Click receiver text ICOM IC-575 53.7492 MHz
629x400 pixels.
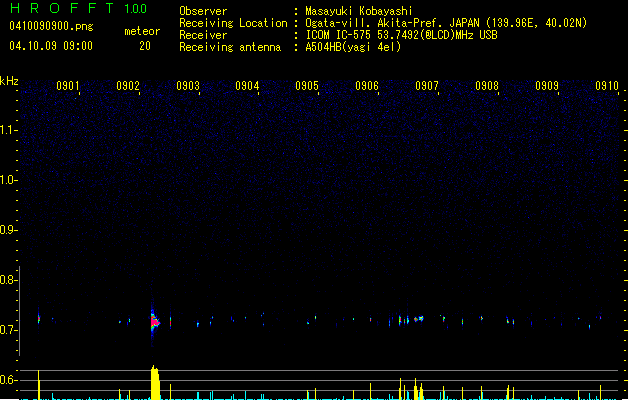click(401, 35)
